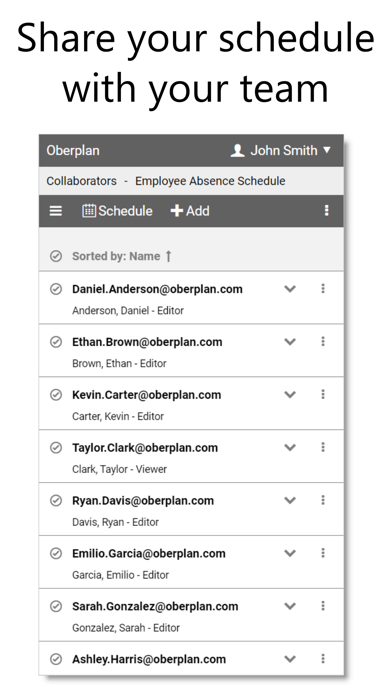
Task: Click 'Anderson, Daniel - Editor' subtitle
Action: (x=128, y=311)
